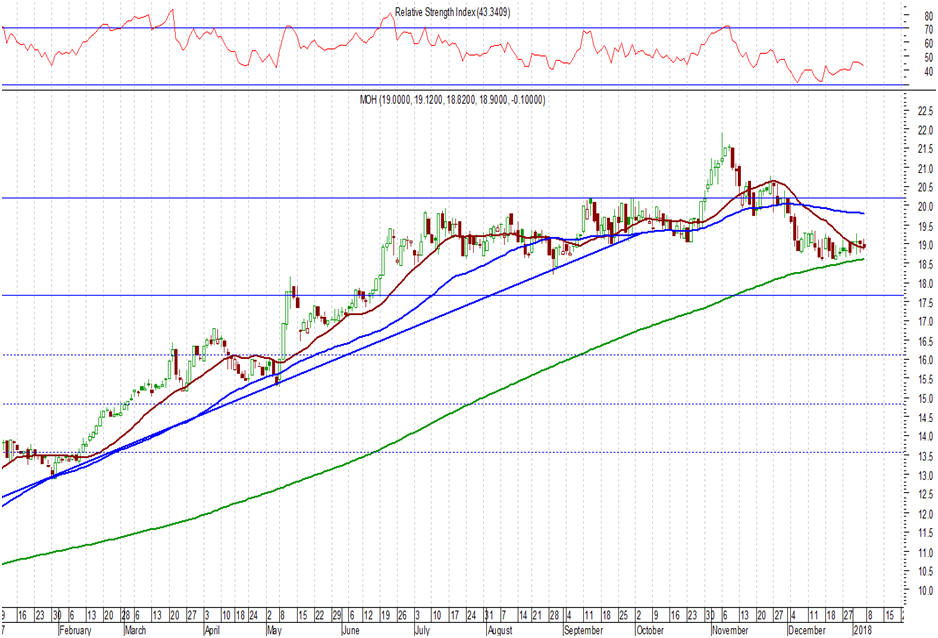Select the August month label
Screen dimensions: 938x638
tap(500, 630)
